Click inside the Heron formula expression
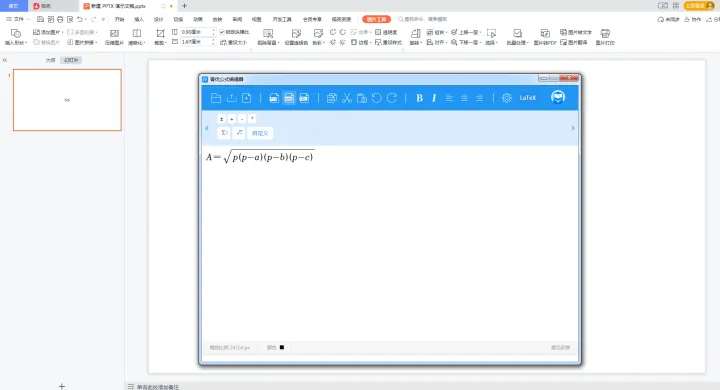 [260, 157]
